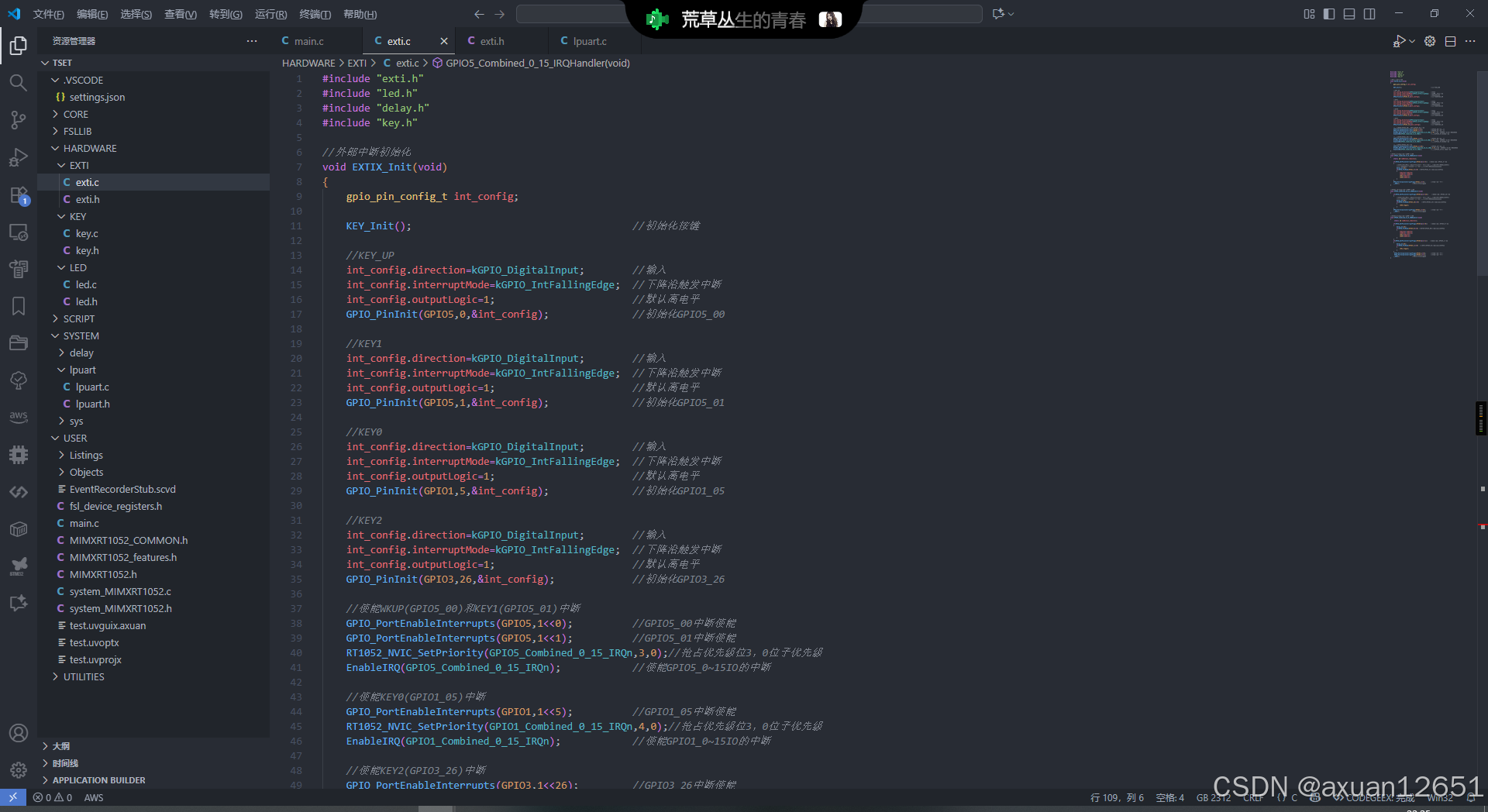Open the folder project manager icon
The height and width of the screenshot is (812, 1488).
[x=19, y=343]
